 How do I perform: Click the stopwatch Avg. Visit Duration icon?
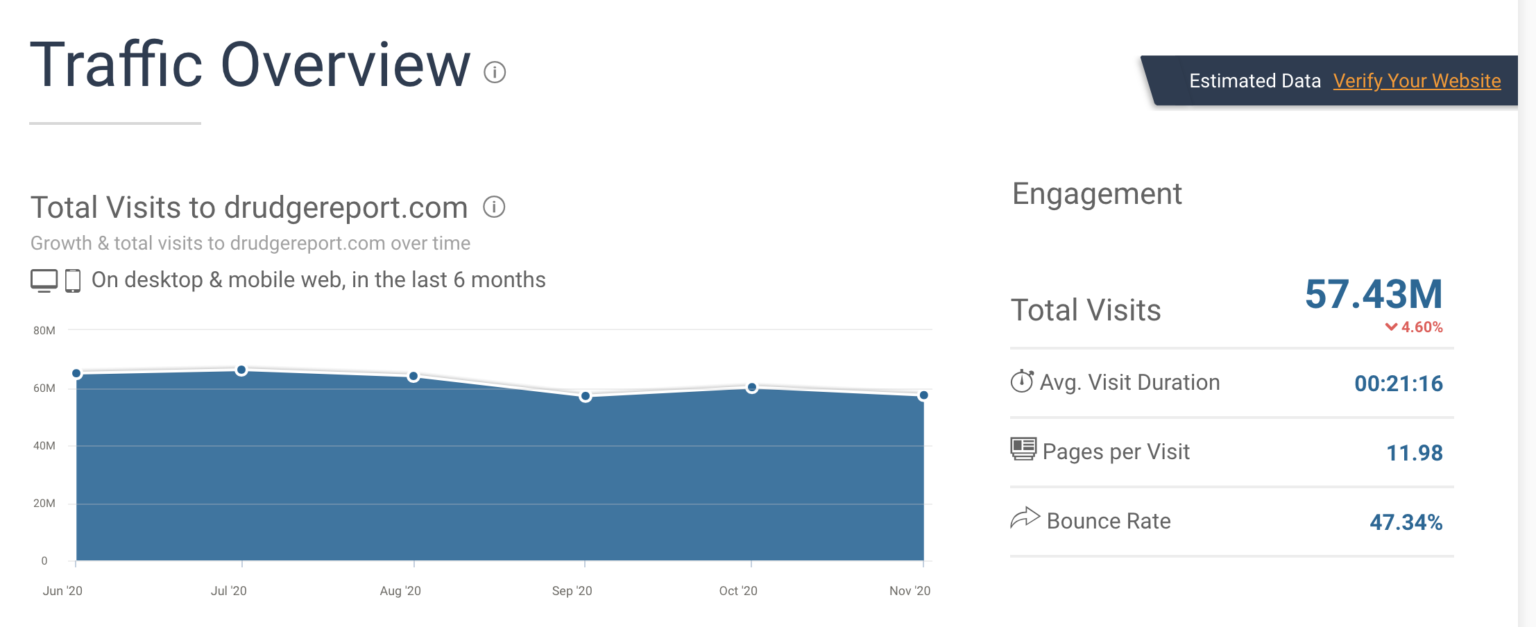coord(1021,381)
